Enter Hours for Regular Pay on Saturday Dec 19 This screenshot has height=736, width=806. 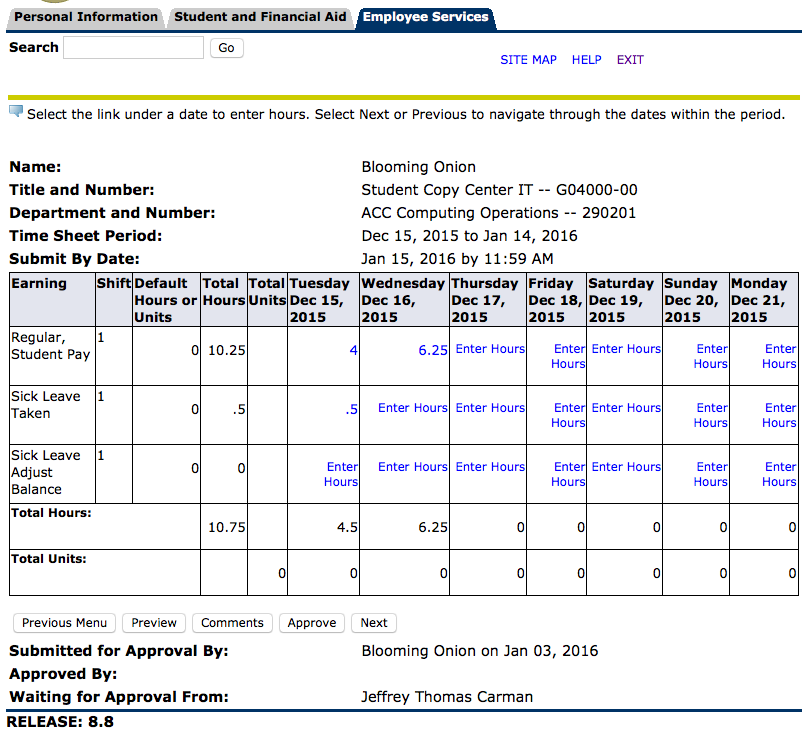[x=626, y=349]
